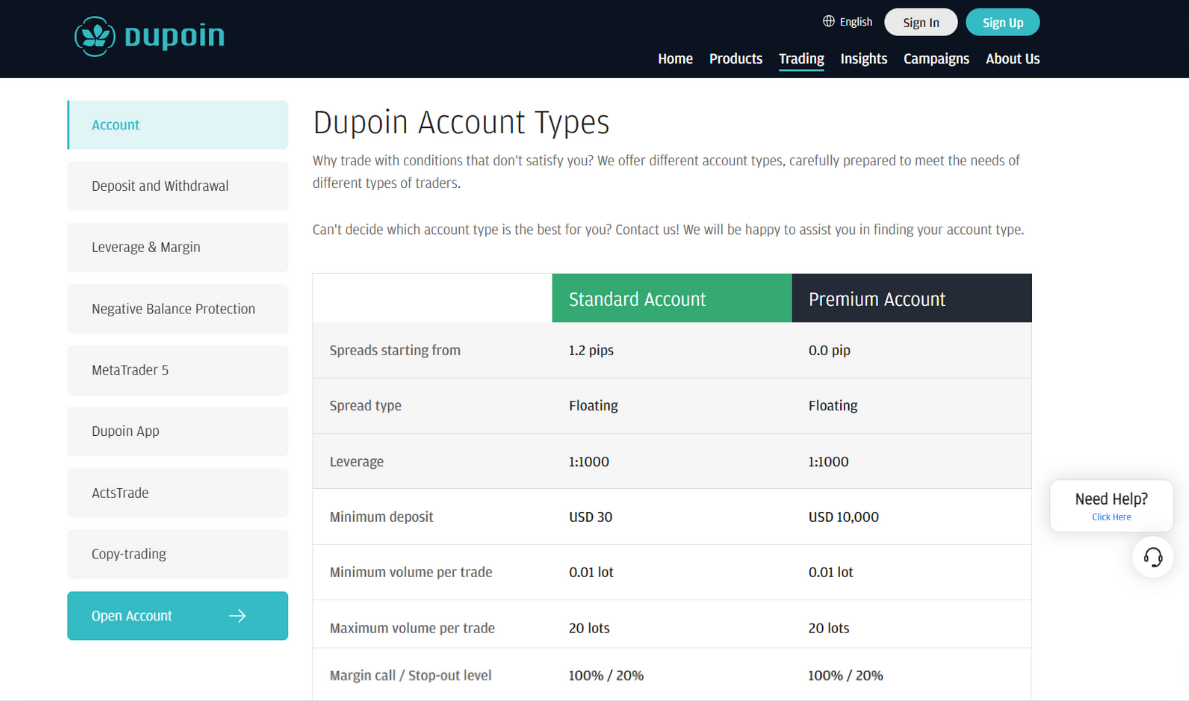Screen dimensions: 1189x701
Task: Click the 'Spreads starting from' row label
Action: (395, 350)
